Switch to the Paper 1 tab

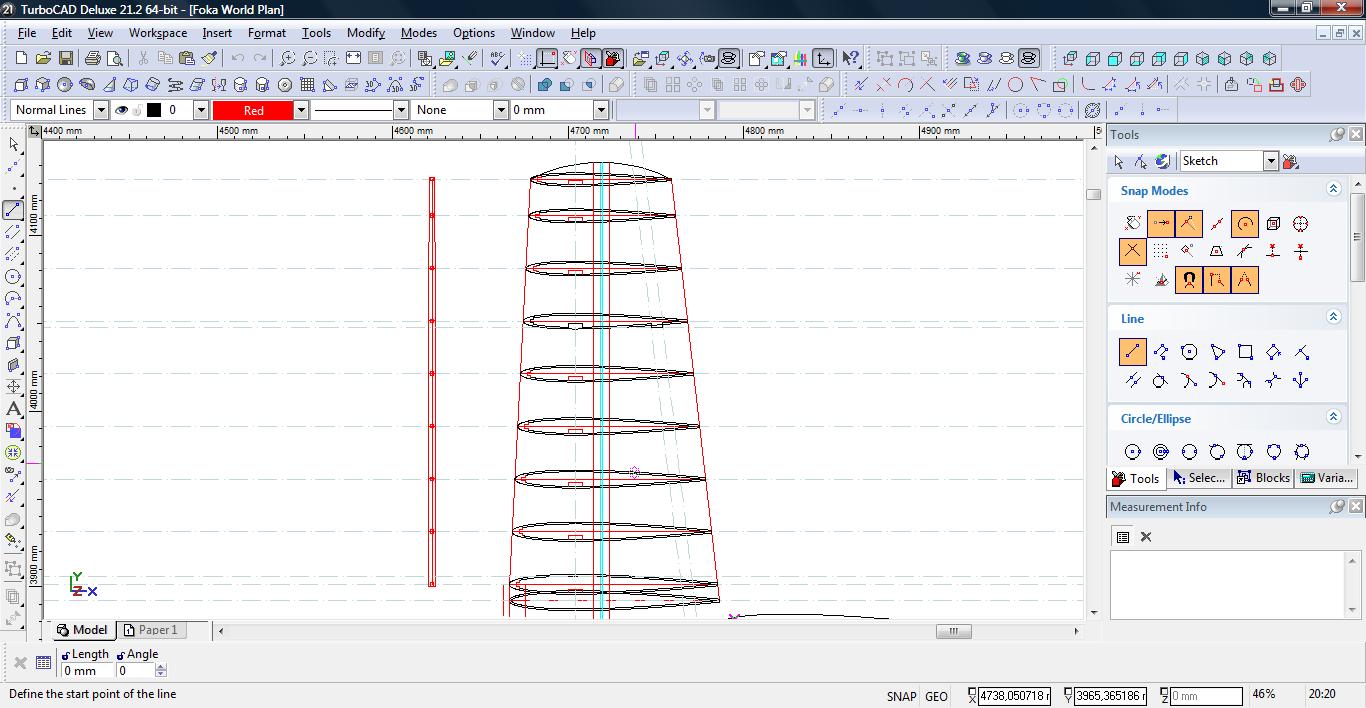click(151, 630)
